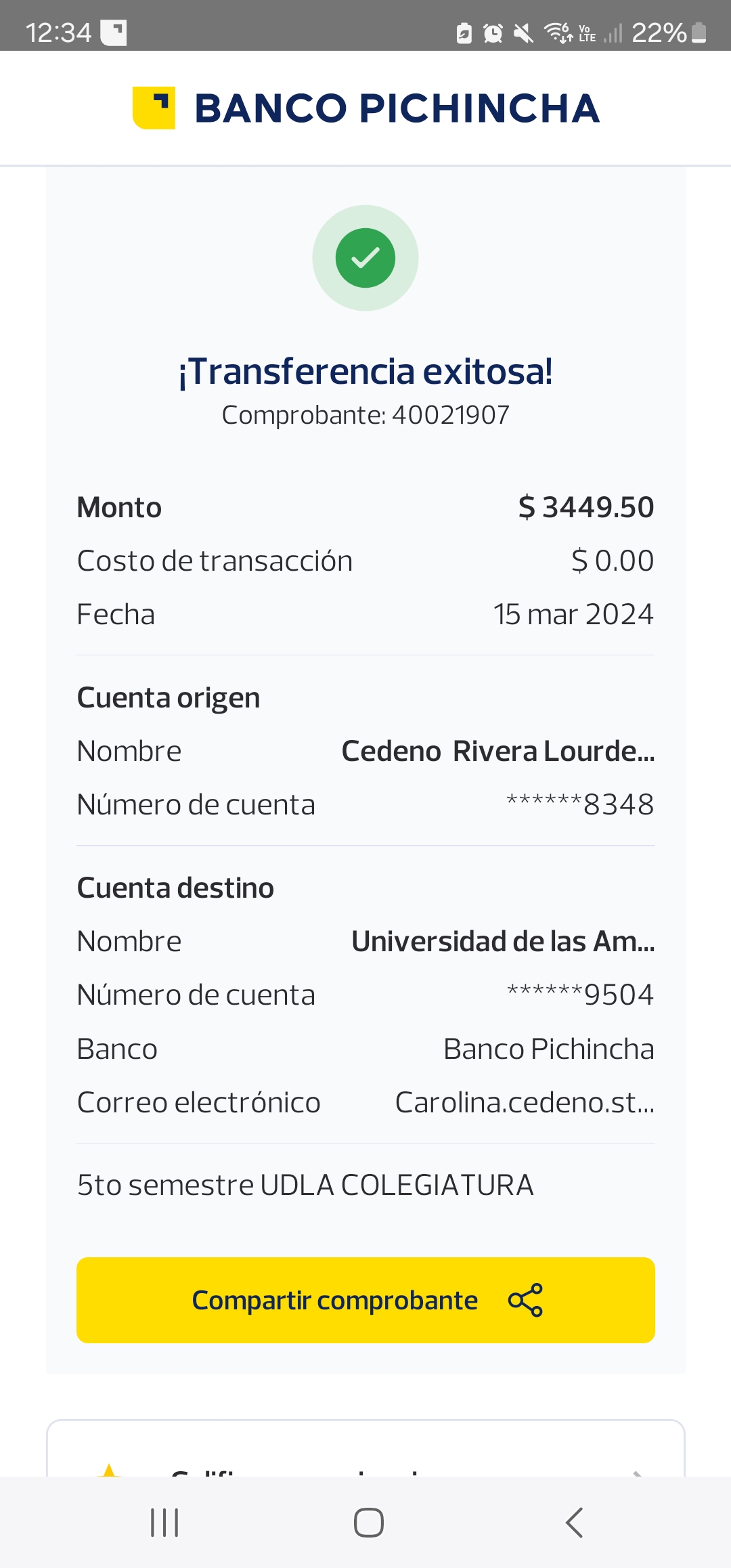This screenshot has height=1568, width=731.
Task: Tap the battery saver leaf icon
Action: (x=464, y=32)
